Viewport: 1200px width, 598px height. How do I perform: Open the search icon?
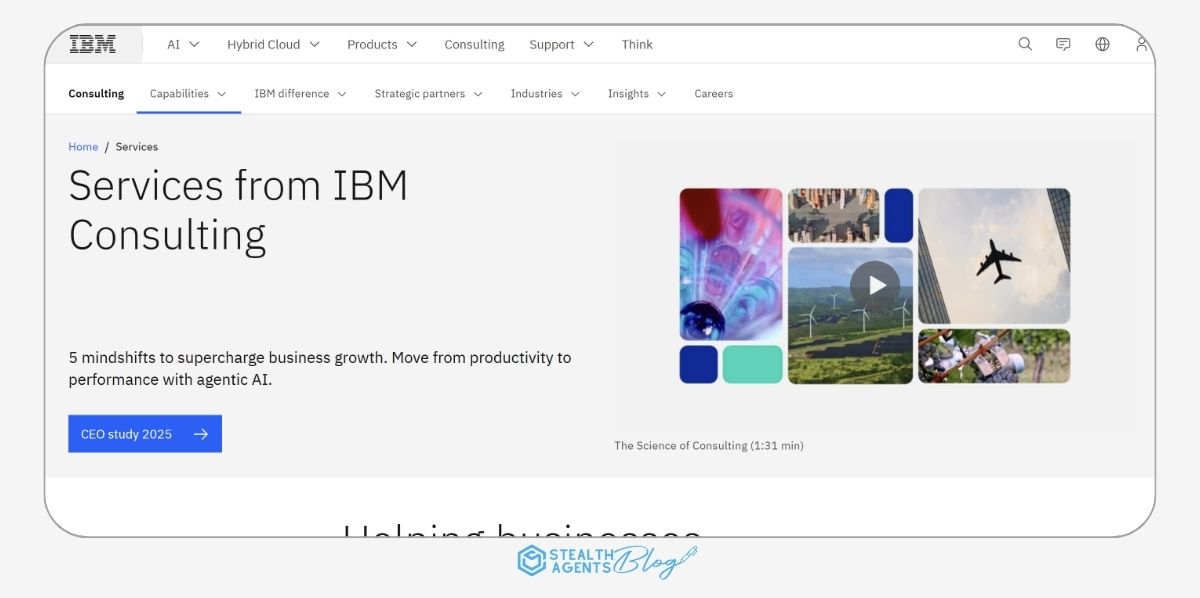point(1025,44)
